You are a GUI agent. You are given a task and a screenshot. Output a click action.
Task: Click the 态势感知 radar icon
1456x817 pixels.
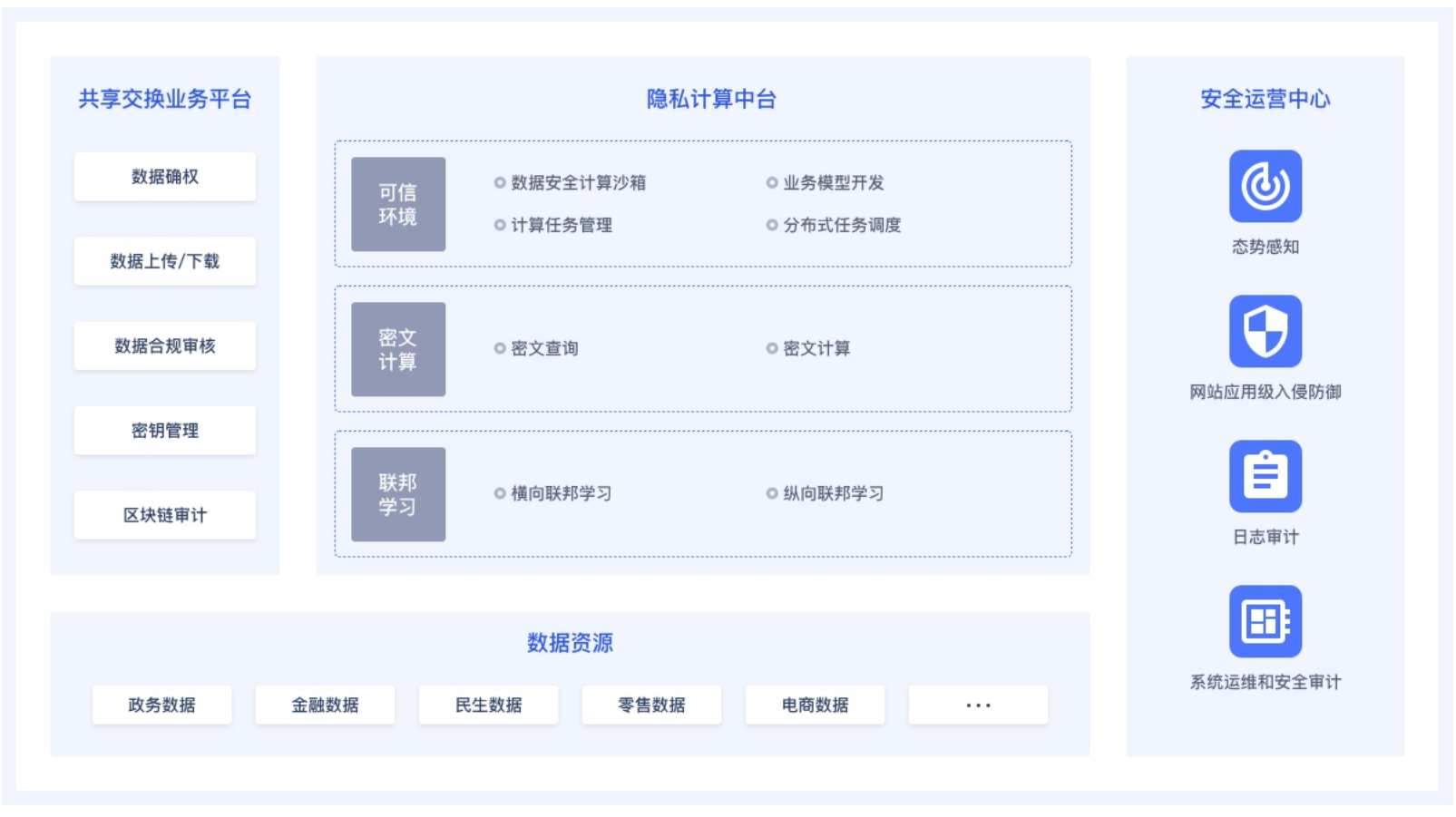[x=1265, y=186]
